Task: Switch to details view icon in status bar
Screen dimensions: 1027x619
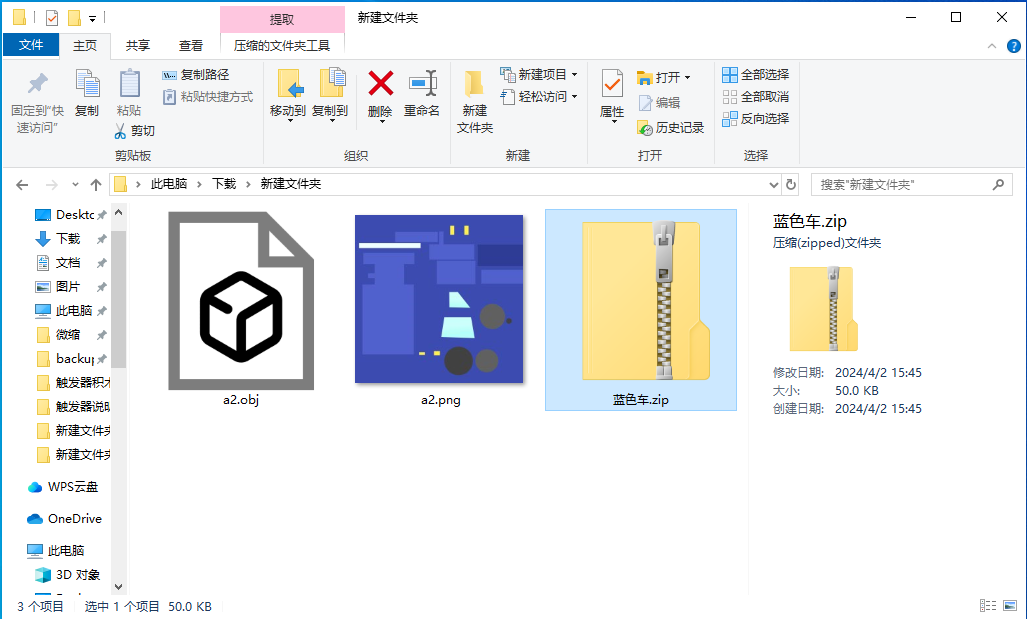Action: pos(988,606)
